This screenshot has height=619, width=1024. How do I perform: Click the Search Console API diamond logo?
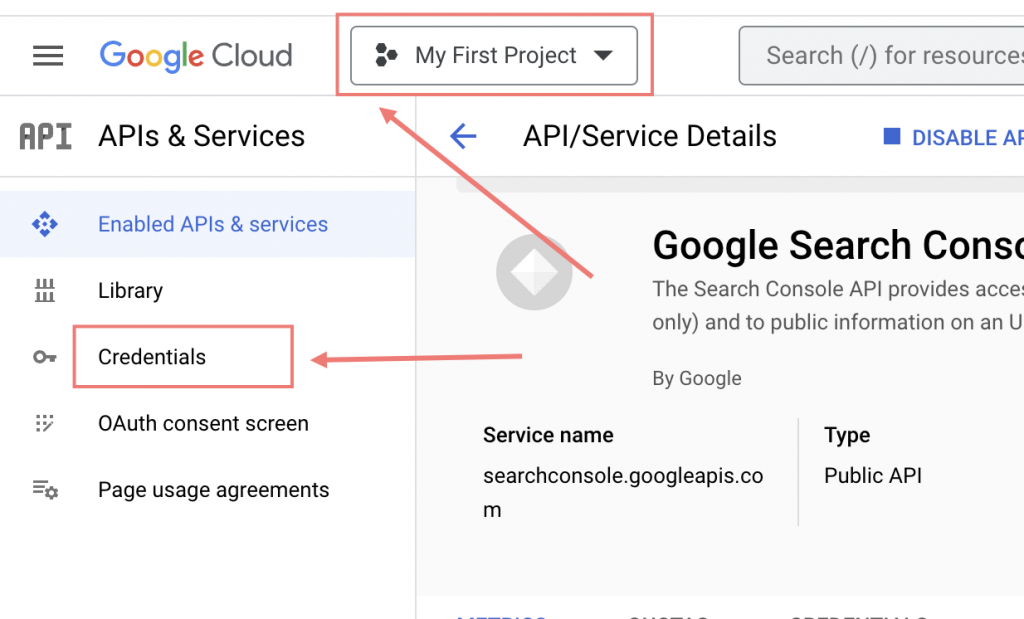(x=534, y=272)
